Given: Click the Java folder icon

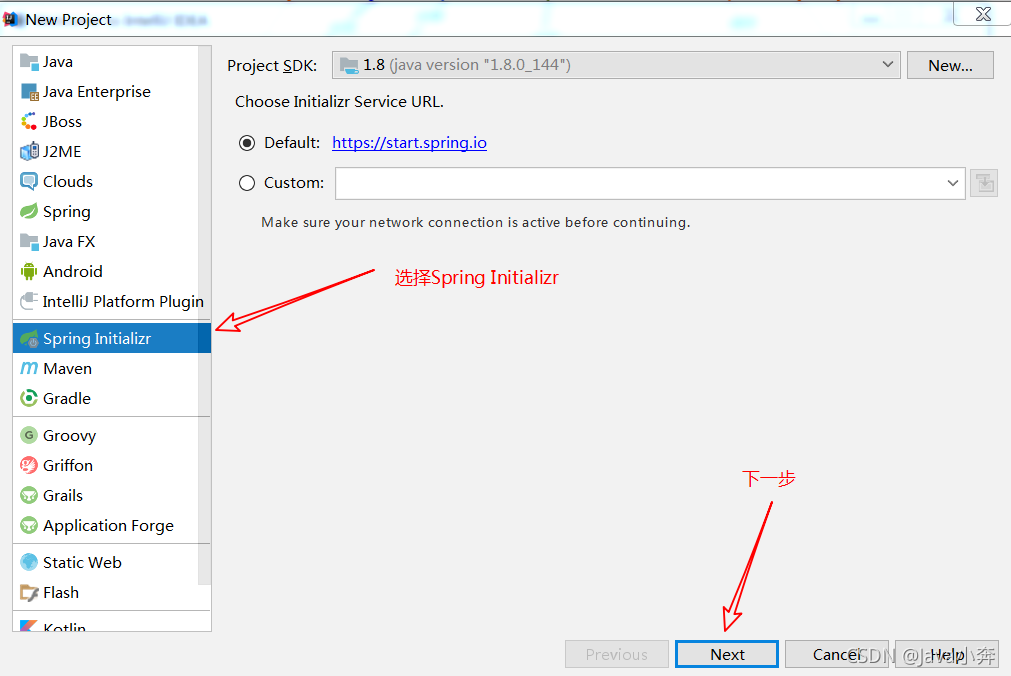Looking at the screenshot, I should click(x=29, y=62).
